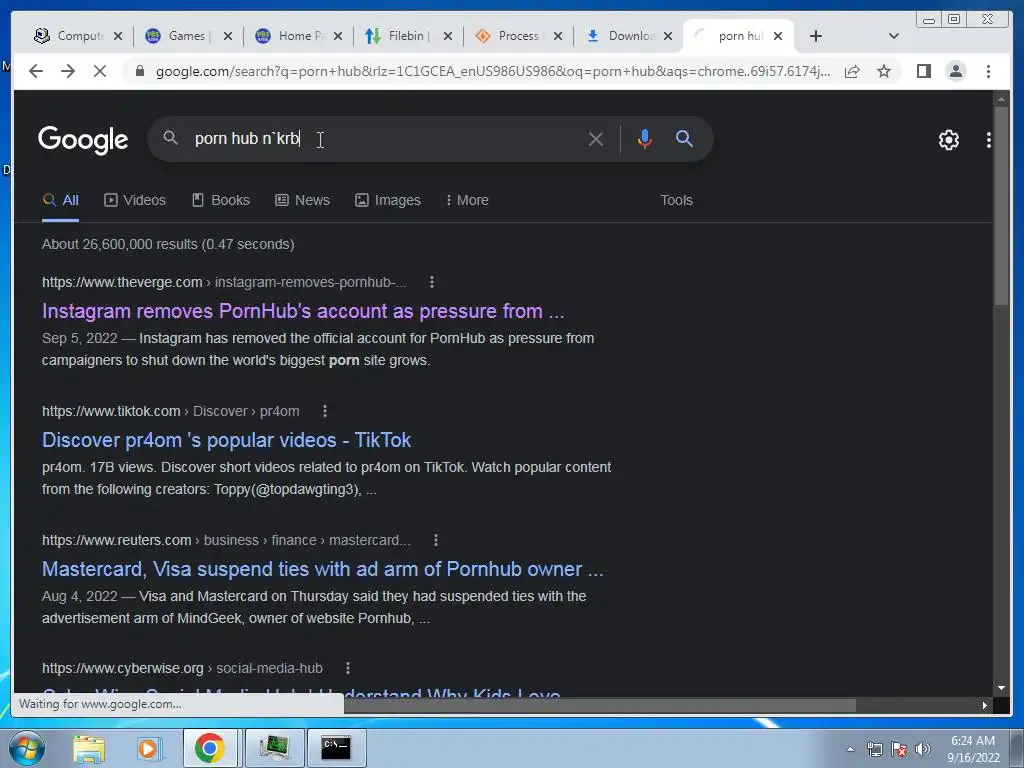This screenshot has height=768, width=1024.
Task: Click the volume speaker tray icon
Action: click(922, 749)
